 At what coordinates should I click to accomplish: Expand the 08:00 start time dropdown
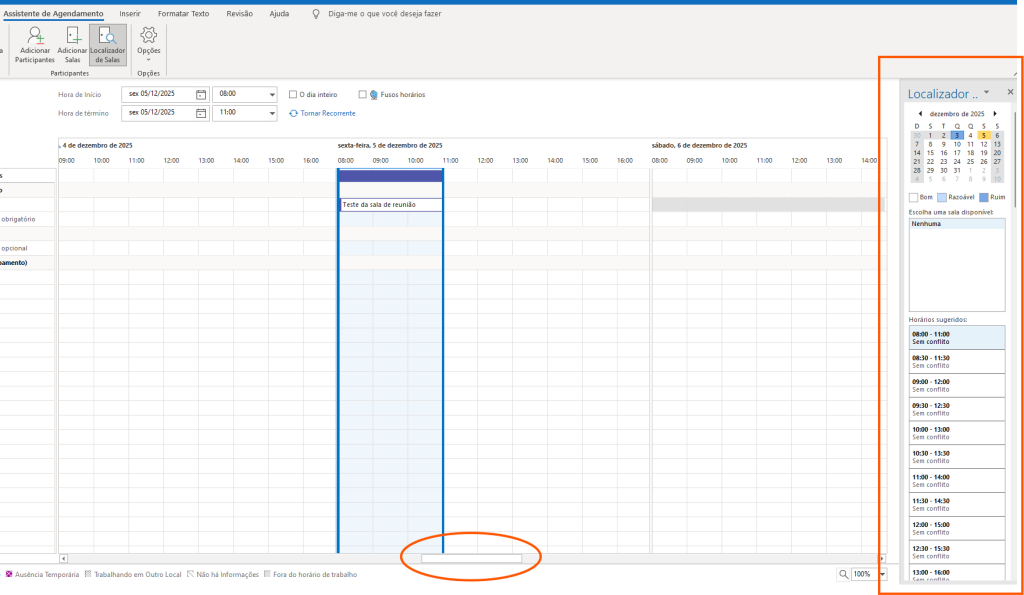(x=272, y=94)
